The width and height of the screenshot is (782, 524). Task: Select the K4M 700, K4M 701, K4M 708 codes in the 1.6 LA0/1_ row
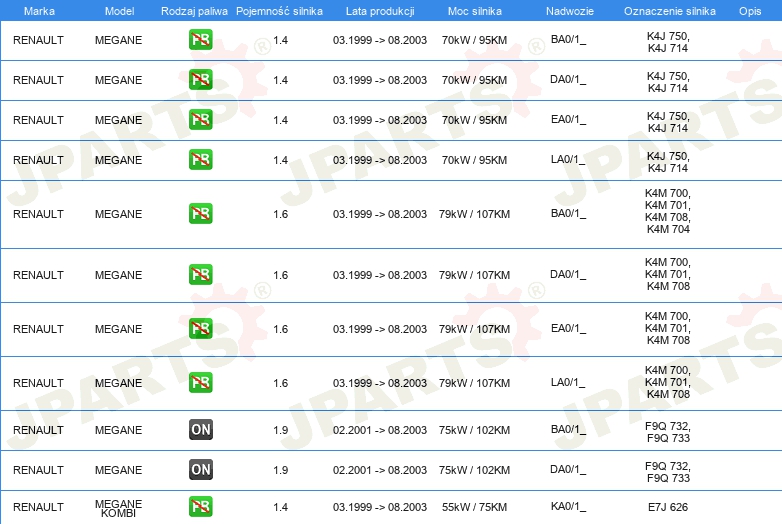pyautogui.click(x=668, y=382)
